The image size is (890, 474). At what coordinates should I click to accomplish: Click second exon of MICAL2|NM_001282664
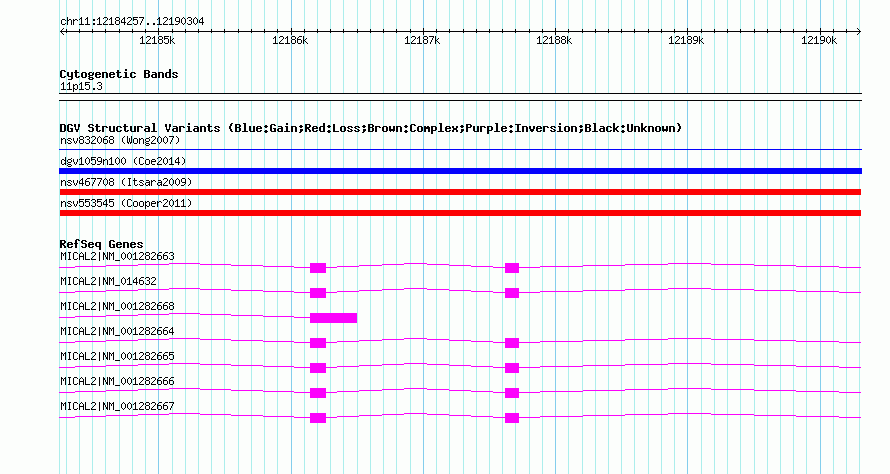pos(512,343)
